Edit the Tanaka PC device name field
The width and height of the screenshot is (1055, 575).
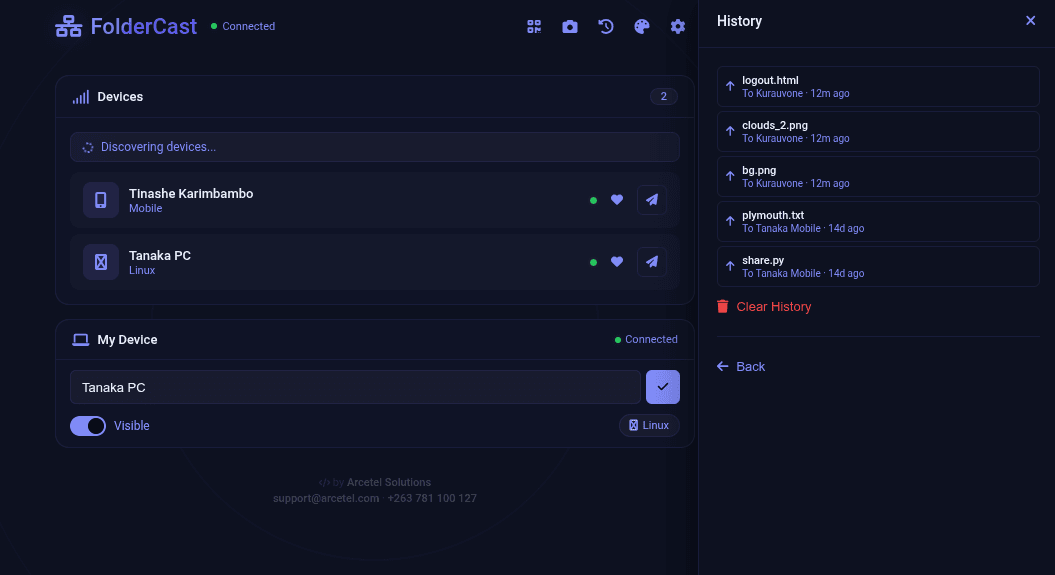tap(355, 387)
